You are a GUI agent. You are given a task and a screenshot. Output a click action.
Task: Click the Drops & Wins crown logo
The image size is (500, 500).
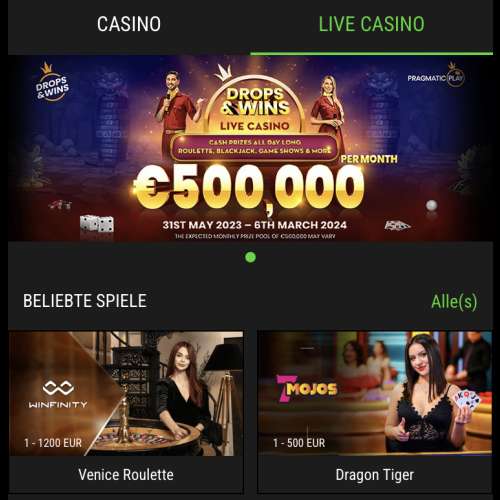coord(52,82)
